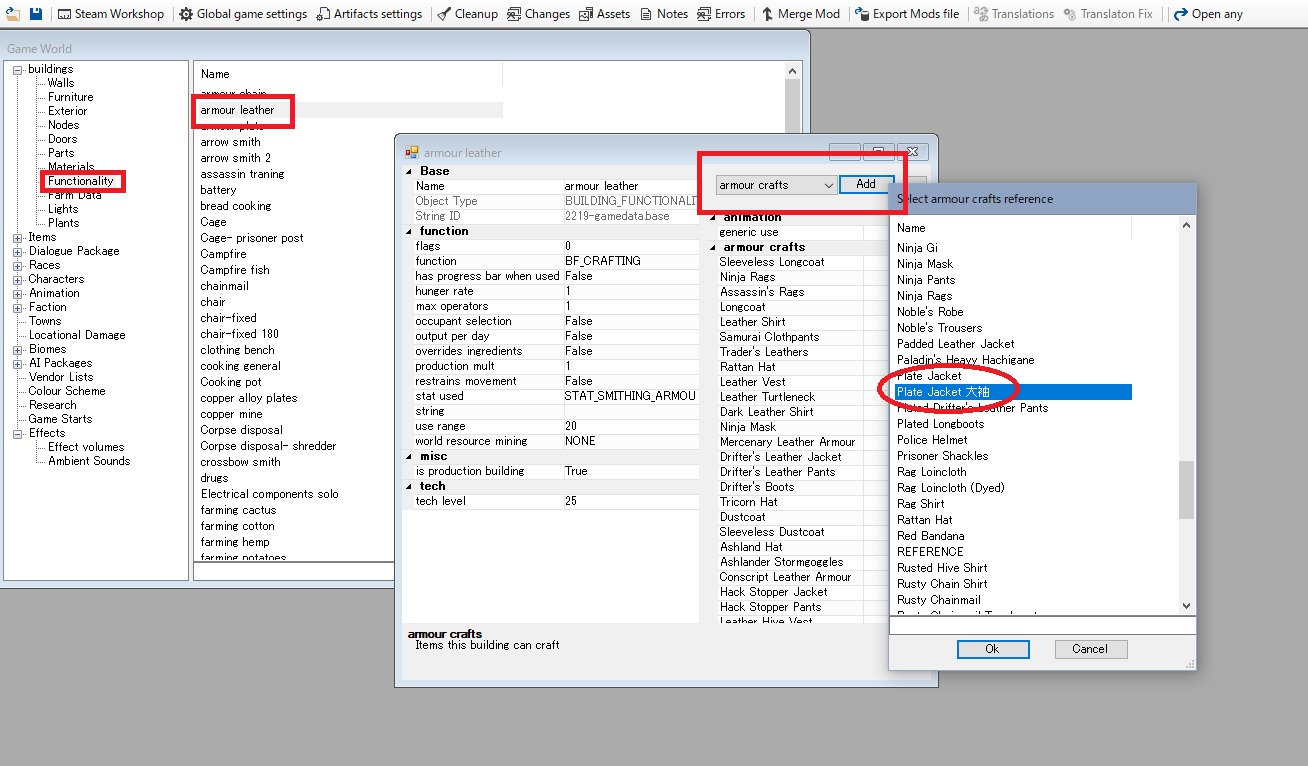Click the Name column header in reference dialog
Screen dimensions: 1308x766
[1011, 228]
